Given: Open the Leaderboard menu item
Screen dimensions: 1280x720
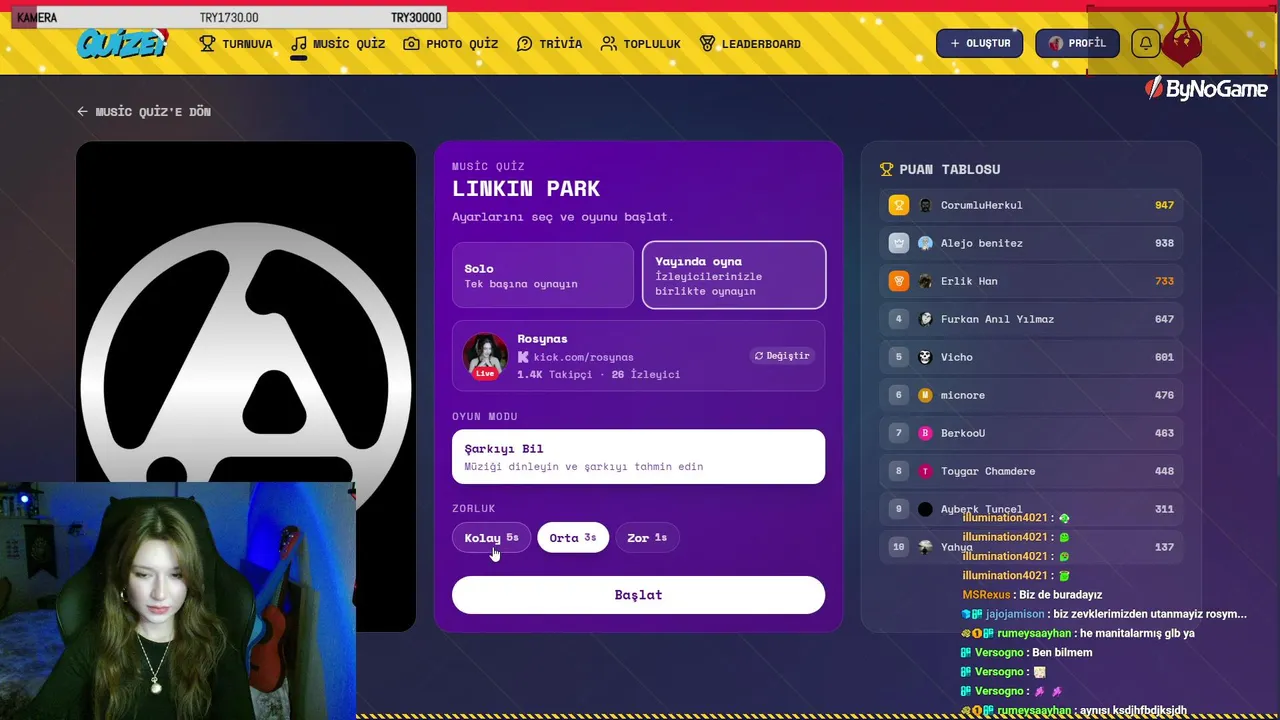Looking at the screenshot, I should tap(750, 44).
